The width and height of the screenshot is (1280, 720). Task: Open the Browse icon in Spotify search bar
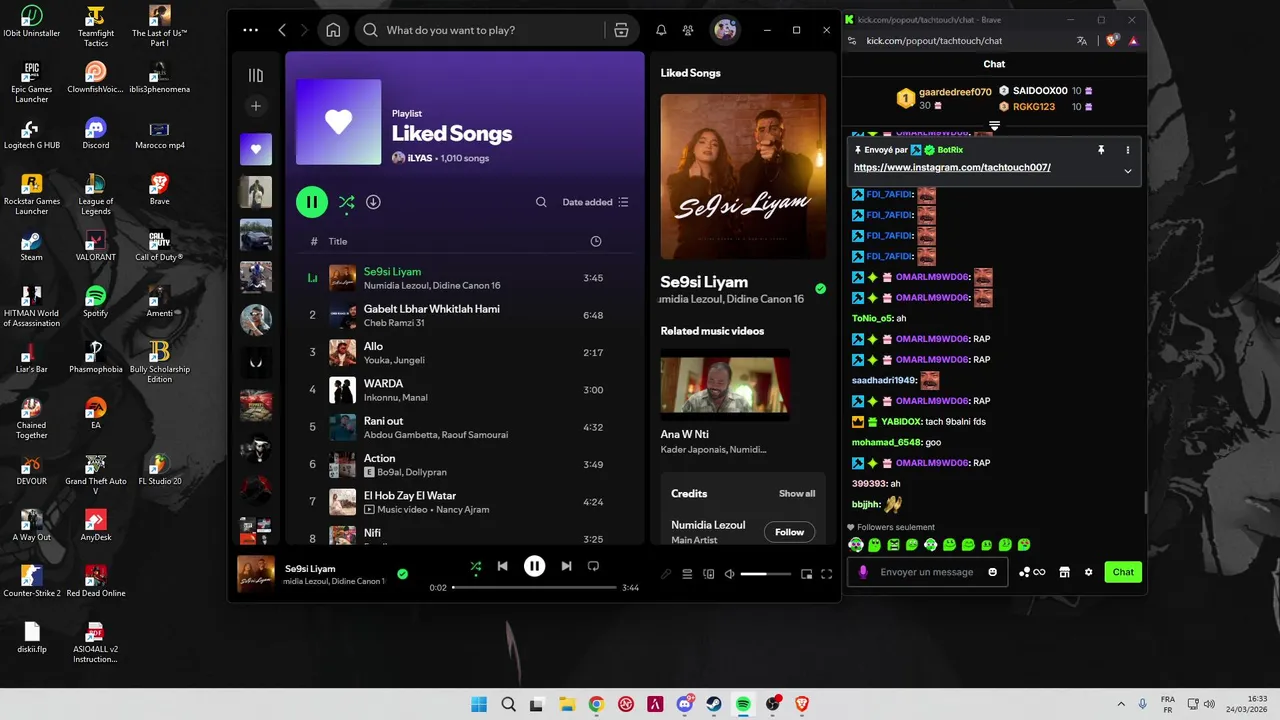pos(621,30)
